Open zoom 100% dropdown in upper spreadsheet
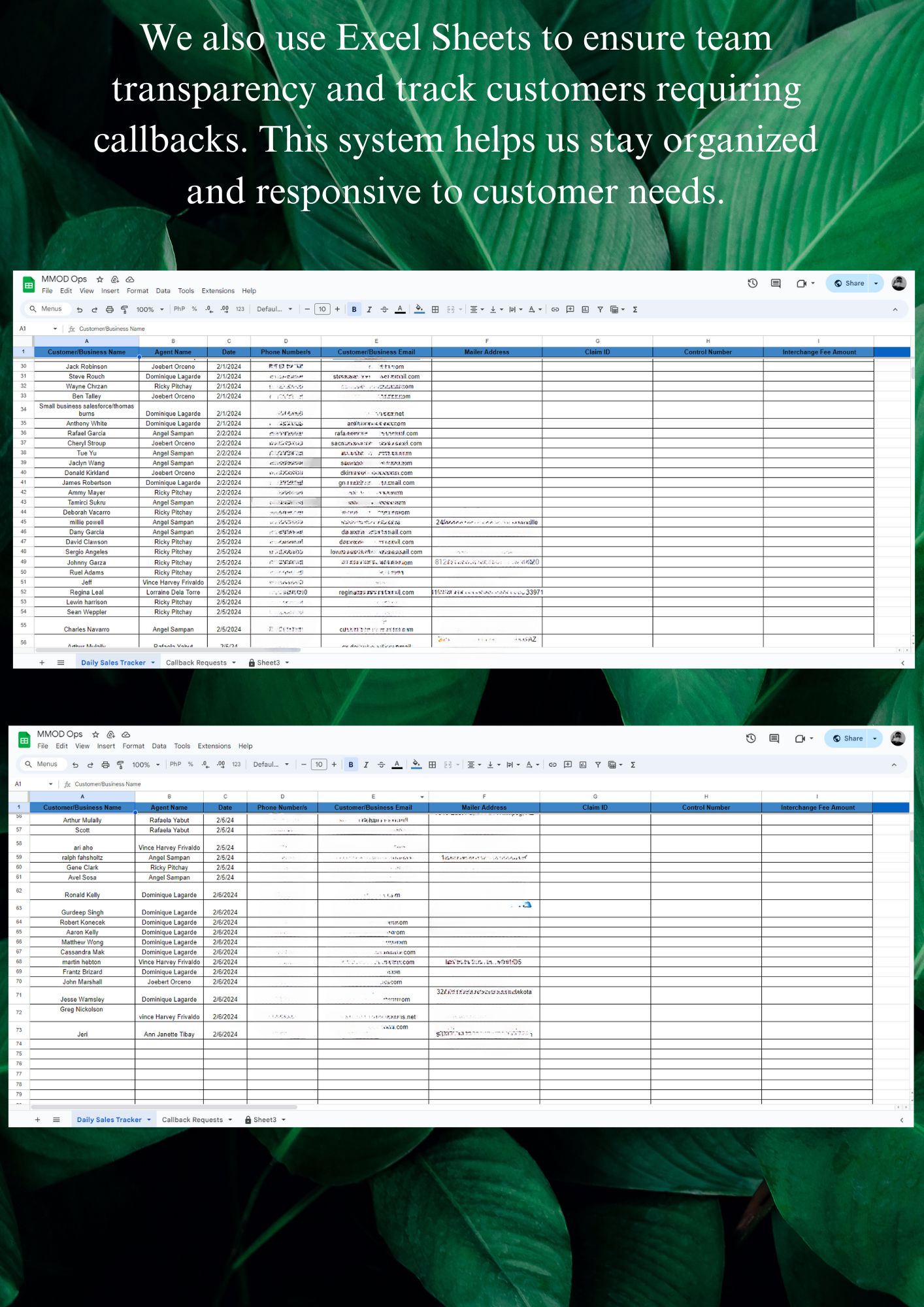 tap(150, 310)
